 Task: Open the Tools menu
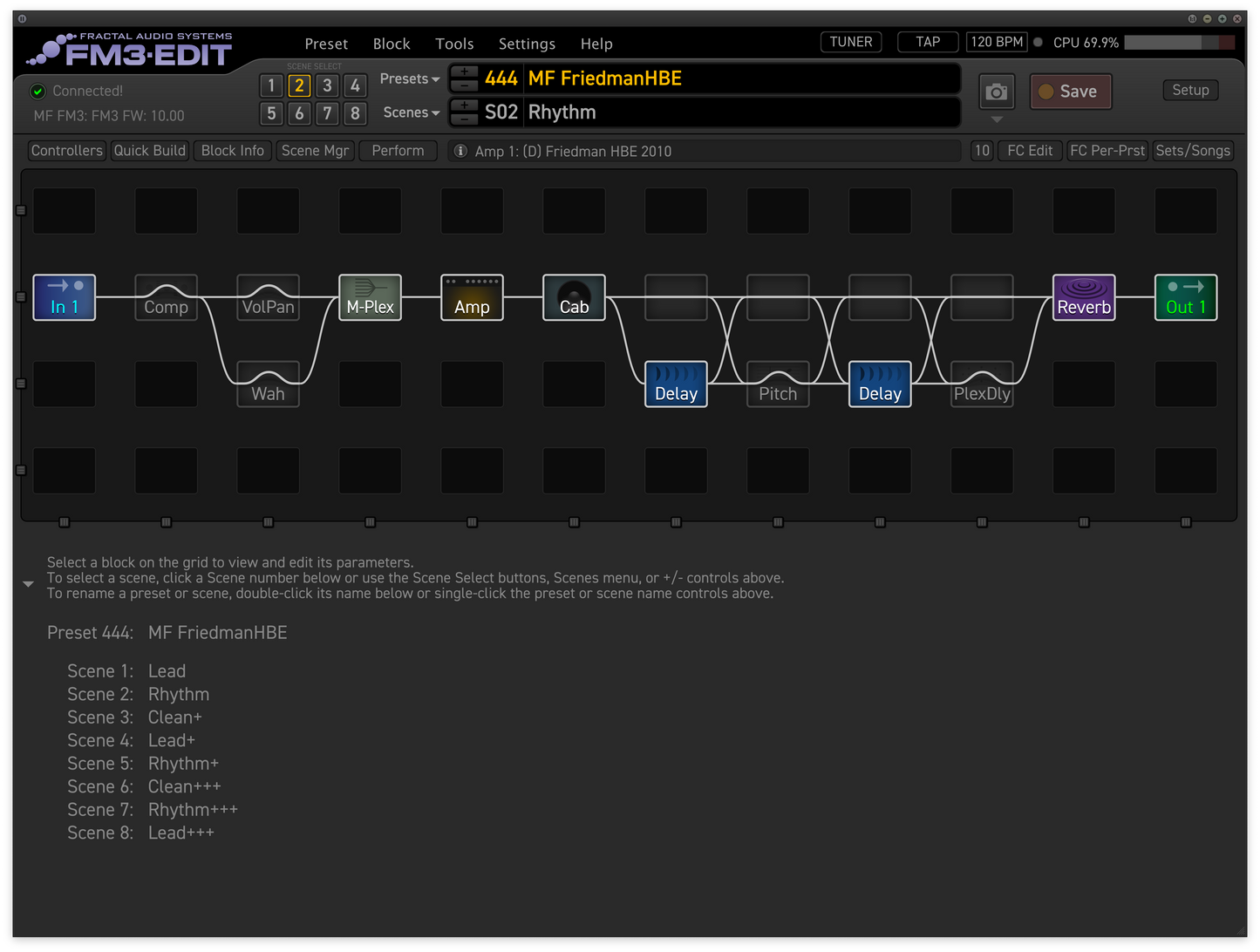pos(454,44)
